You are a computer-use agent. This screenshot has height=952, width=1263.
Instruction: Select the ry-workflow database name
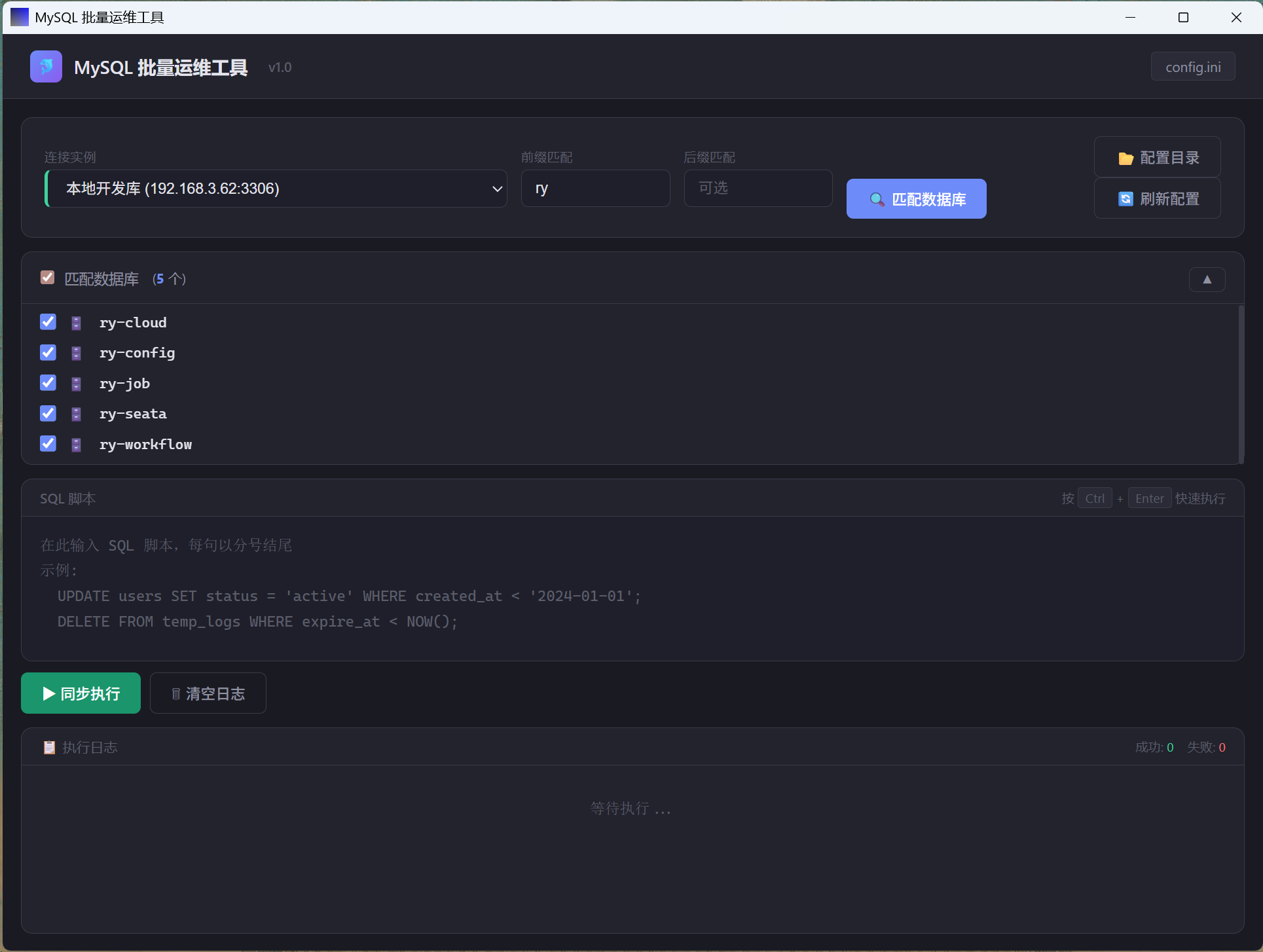[x=145, y=445]
